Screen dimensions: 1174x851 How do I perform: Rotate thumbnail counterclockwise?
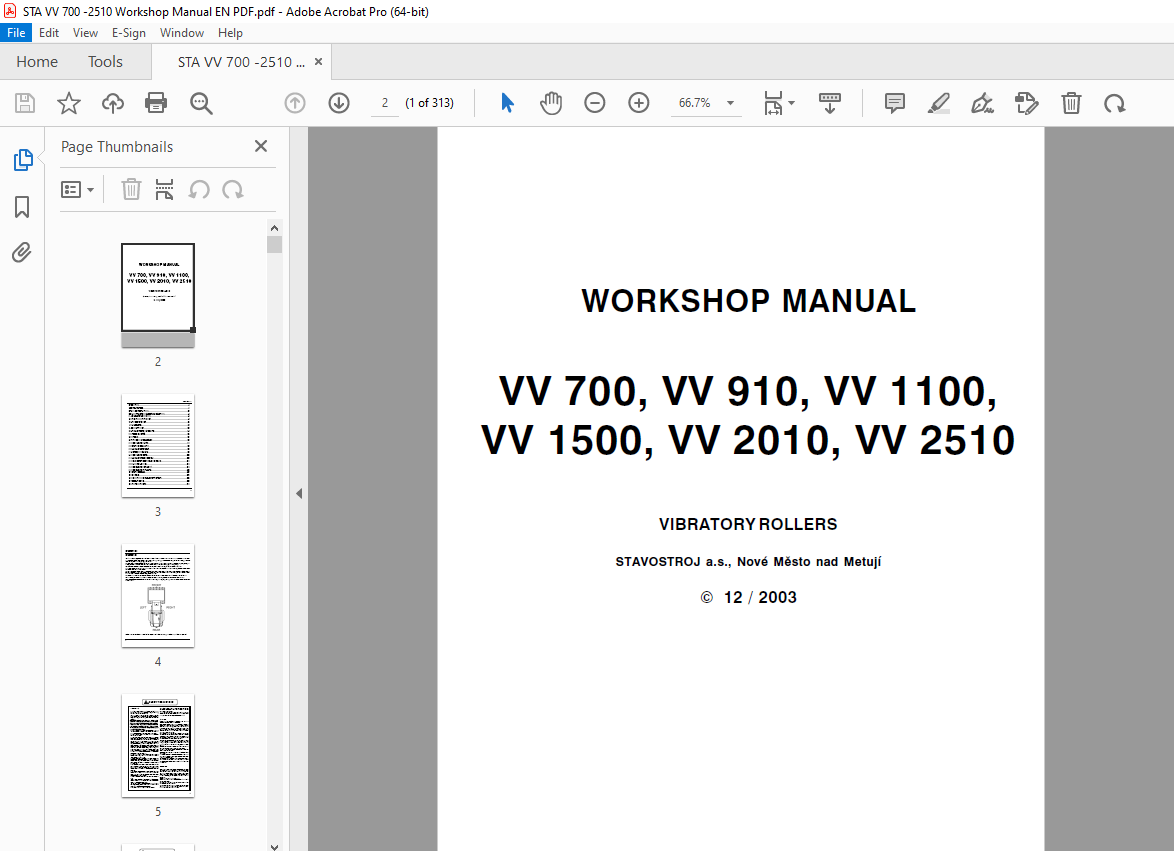[198, 189]
